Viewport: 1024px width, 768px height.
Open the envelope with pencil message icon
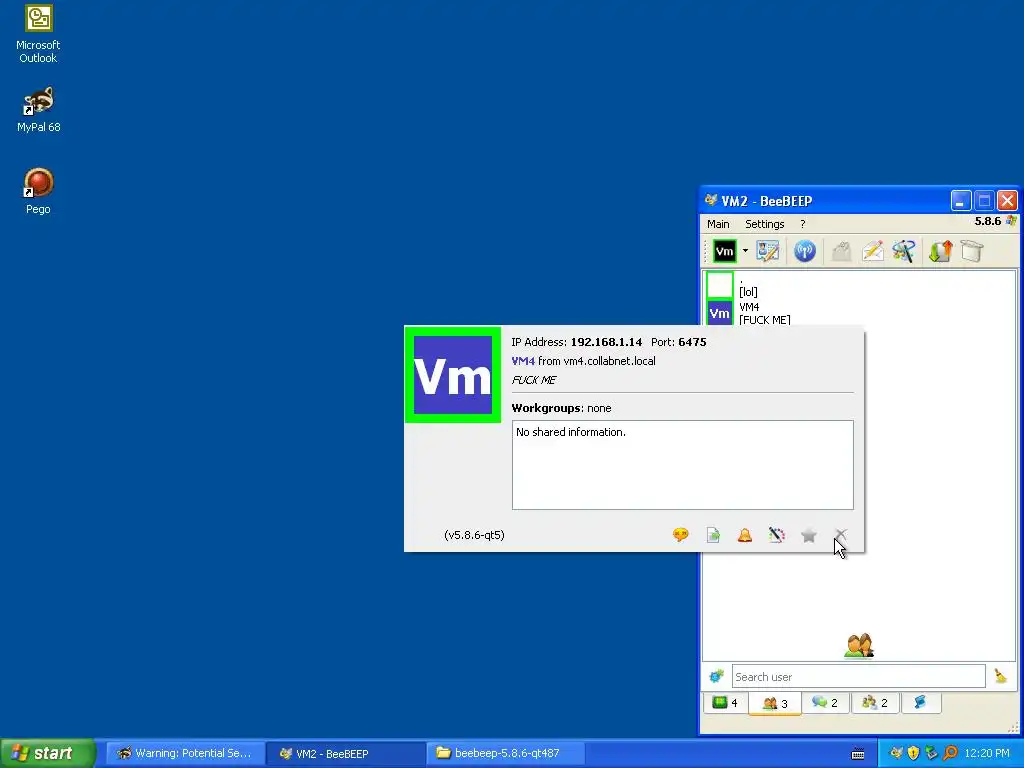pos(872,251)
